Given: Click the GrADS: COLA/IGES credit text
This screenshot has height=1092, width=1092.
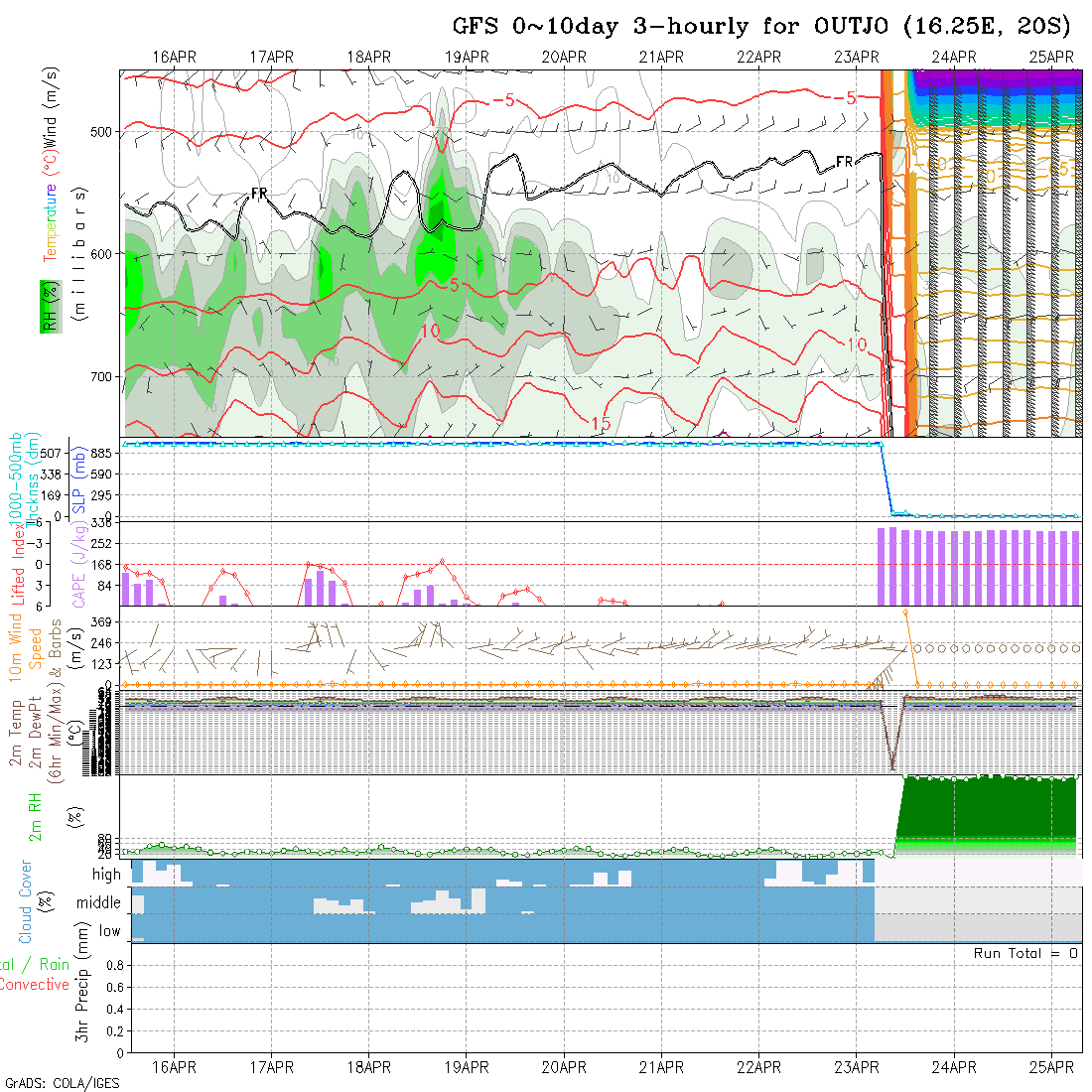Looking at the screenshot, I should pyautogui.click(x=62, y=1084).
